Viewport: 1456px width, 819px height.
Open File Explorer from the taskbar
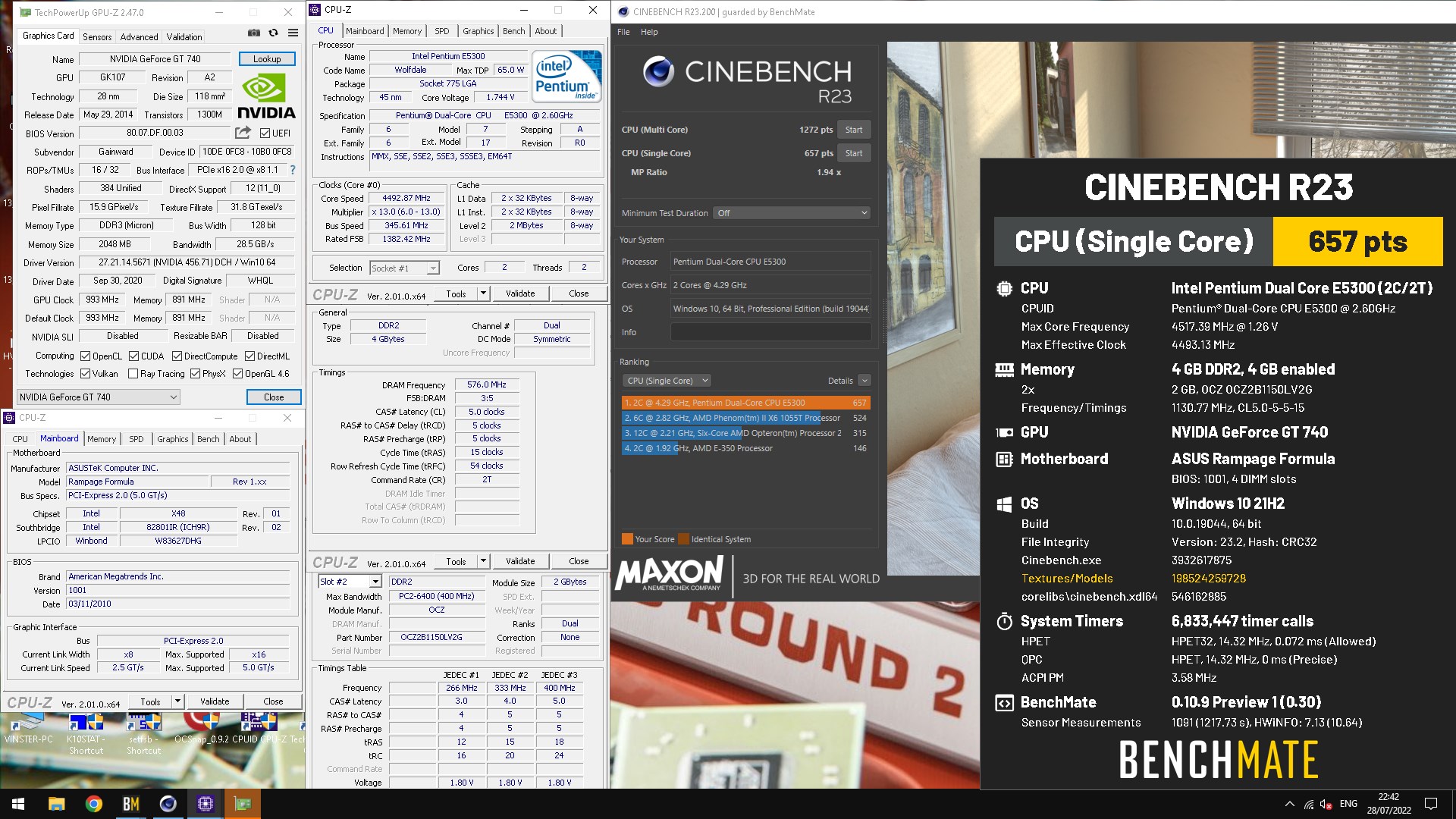coord(57,804)
